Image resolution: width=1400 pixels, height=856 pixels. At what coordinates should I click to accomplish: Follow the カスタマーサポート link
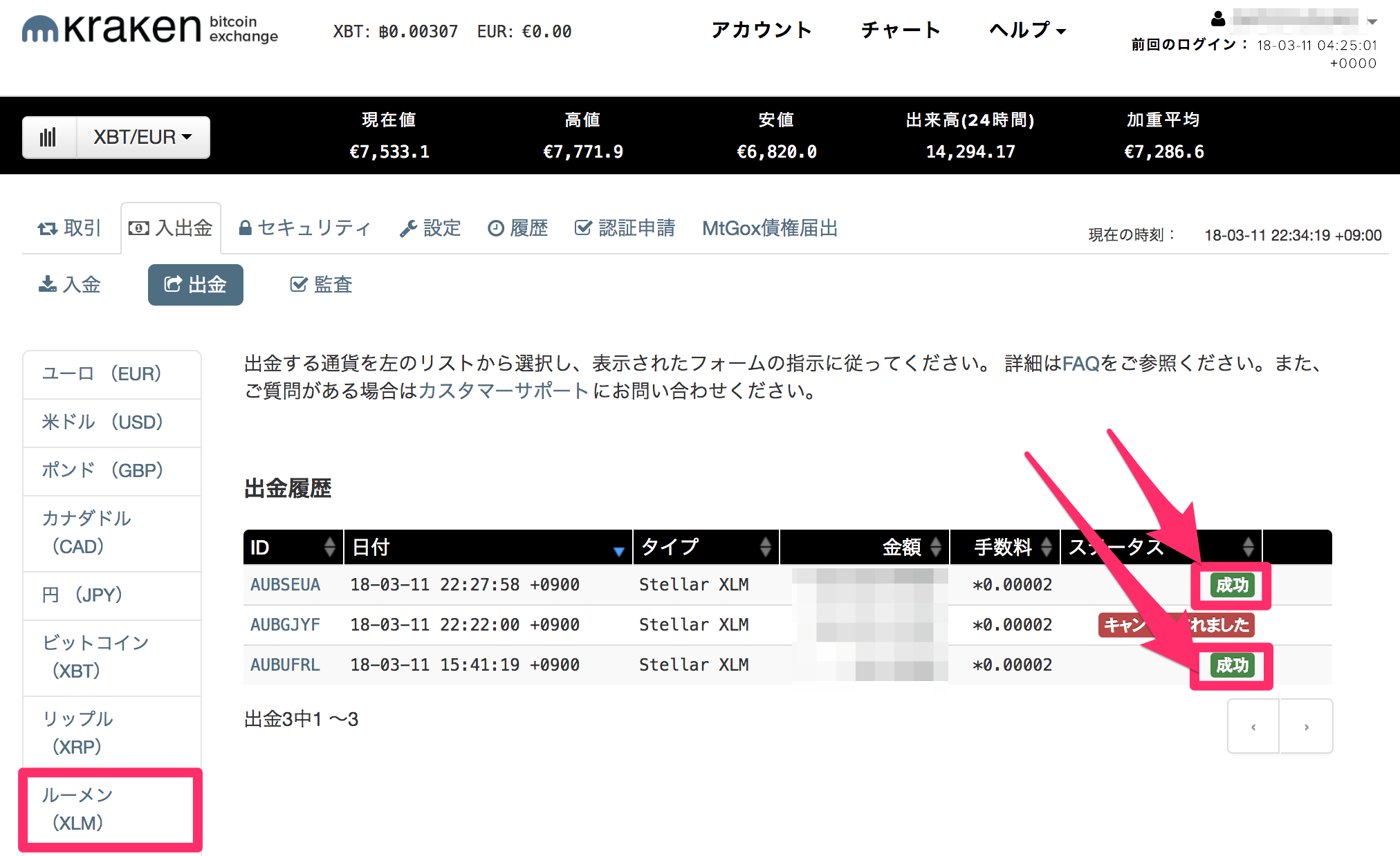point(504,391)
